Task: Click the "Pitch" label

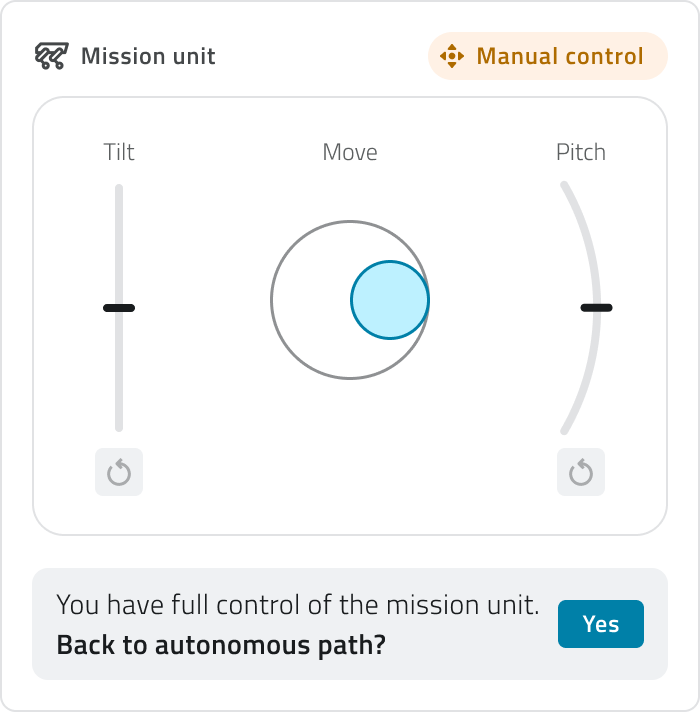Action: click(x=581, y=152)
